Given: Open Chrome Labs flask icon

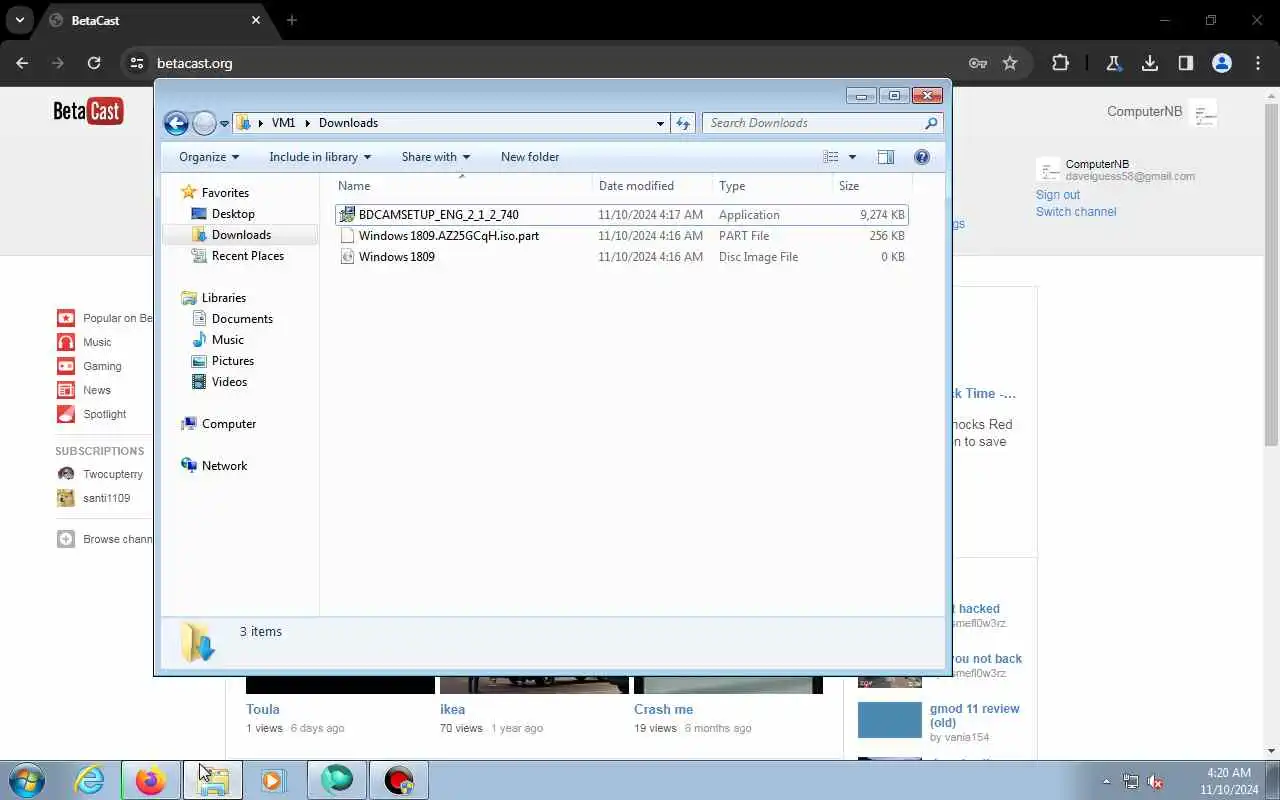Looking at the screenshot, I should (1113, 63).
